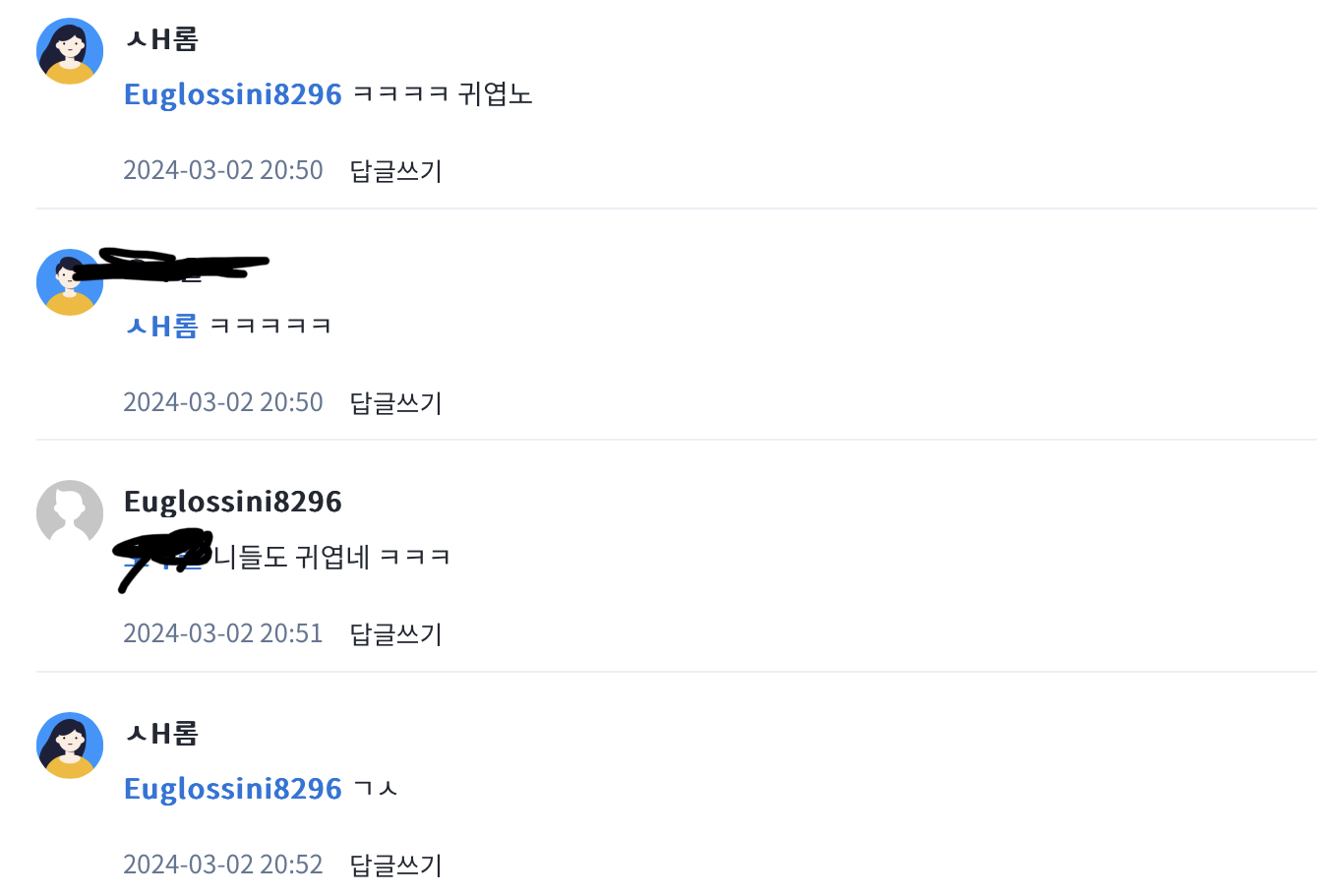
Task: Click the scribbled-out author name in second comment
Action: click(x=167, y=266)
